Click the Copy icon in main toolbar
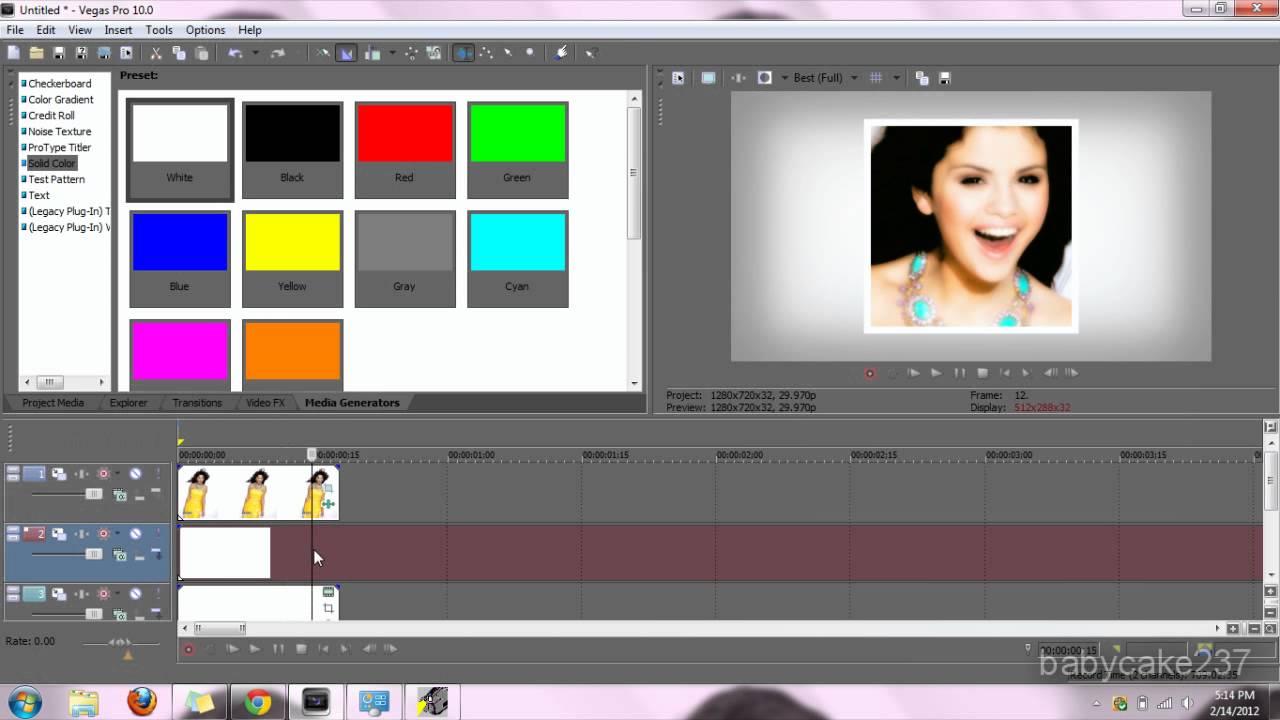1280x720 pixels. click(179, 53)
